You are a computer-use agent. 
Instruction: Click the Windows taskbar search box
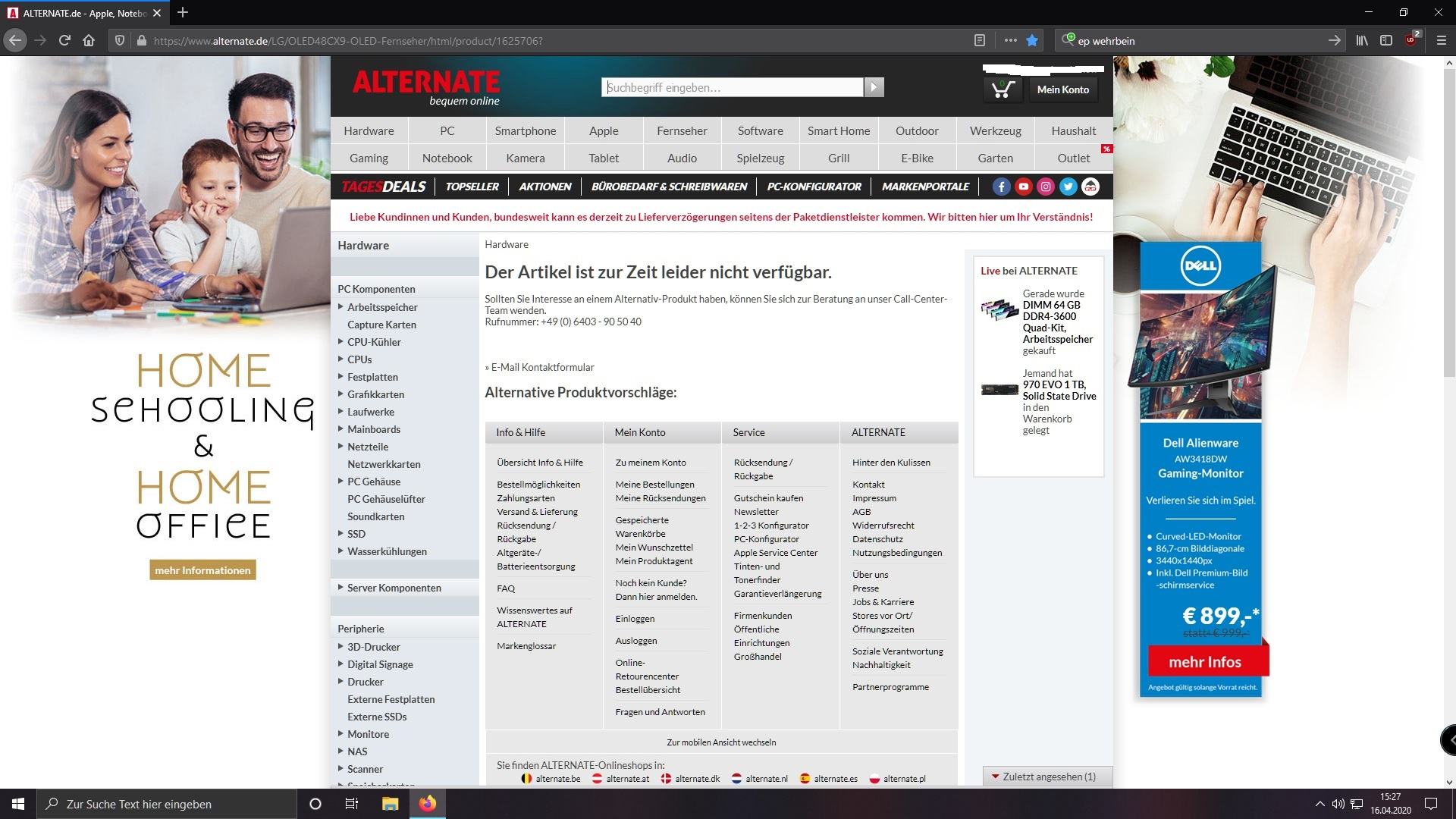click(167, 804)
